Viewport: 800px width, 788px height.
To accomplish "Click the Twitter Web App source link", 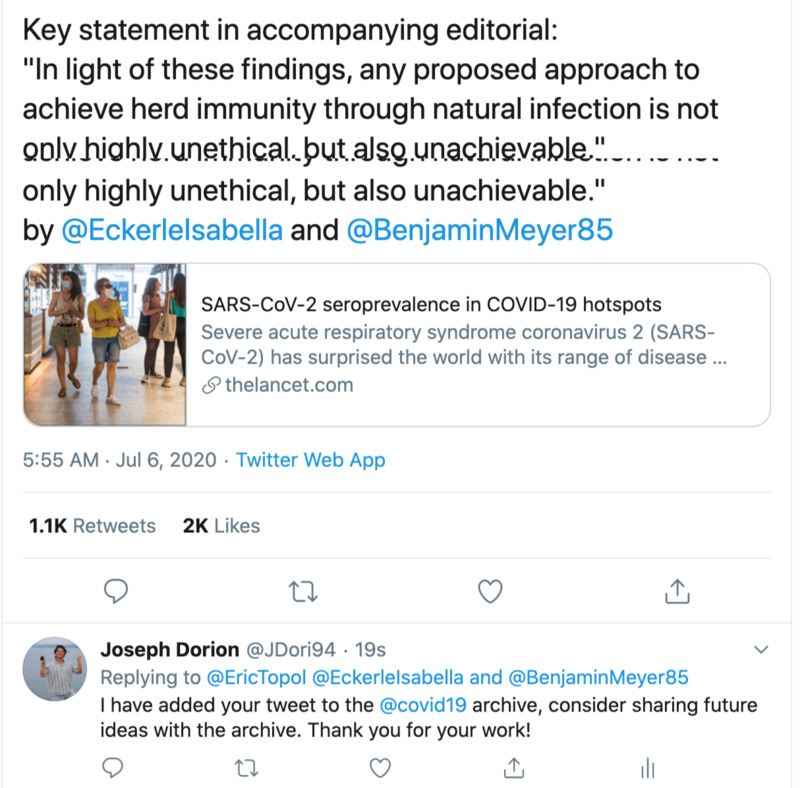I will (x=310, y=460).
